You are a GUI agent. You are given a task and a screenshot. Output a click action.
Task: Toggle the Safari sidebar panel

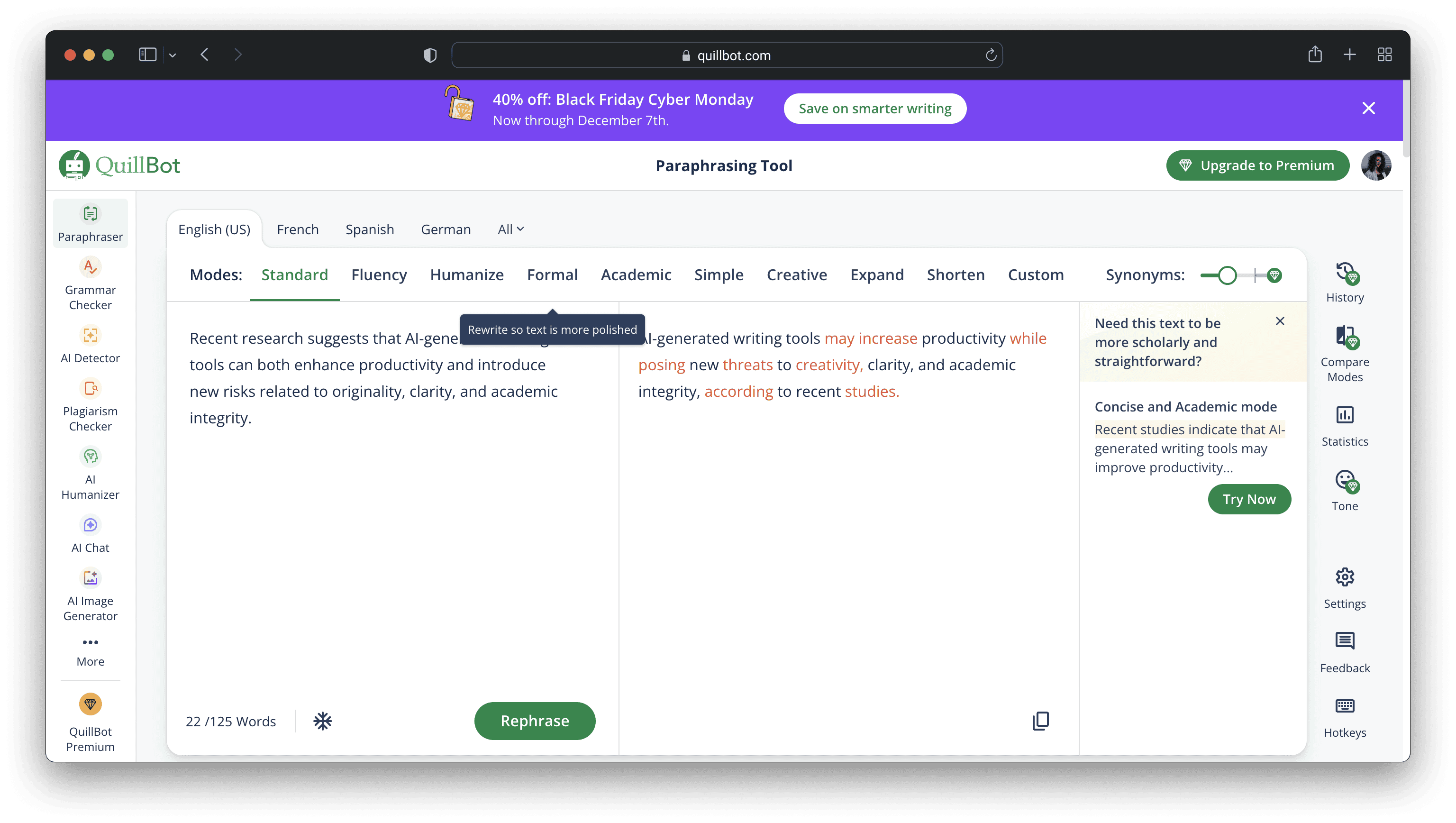(x=147, y=55)
